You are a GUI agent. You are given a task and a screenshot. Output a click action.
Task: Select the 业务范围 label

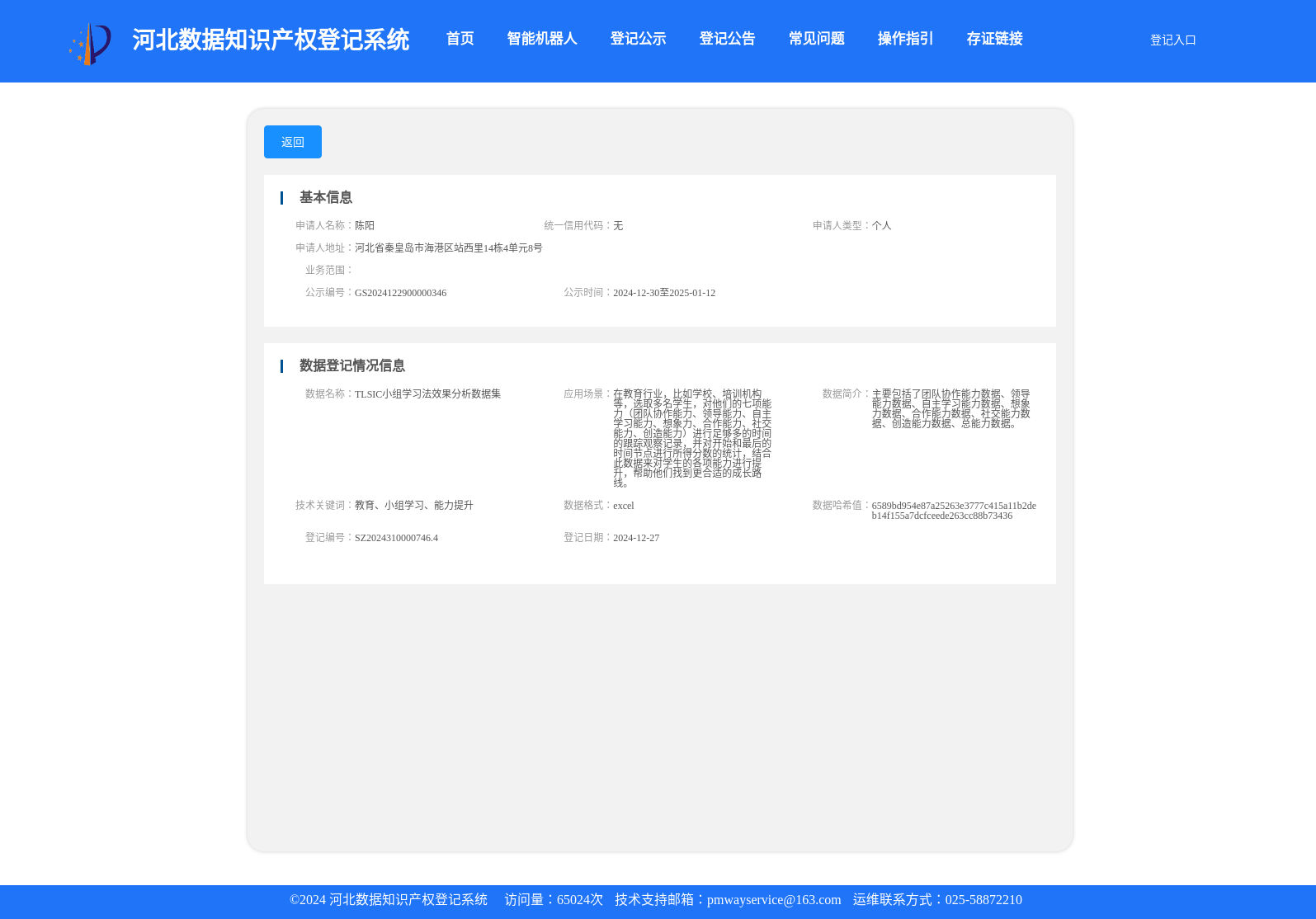329,270
